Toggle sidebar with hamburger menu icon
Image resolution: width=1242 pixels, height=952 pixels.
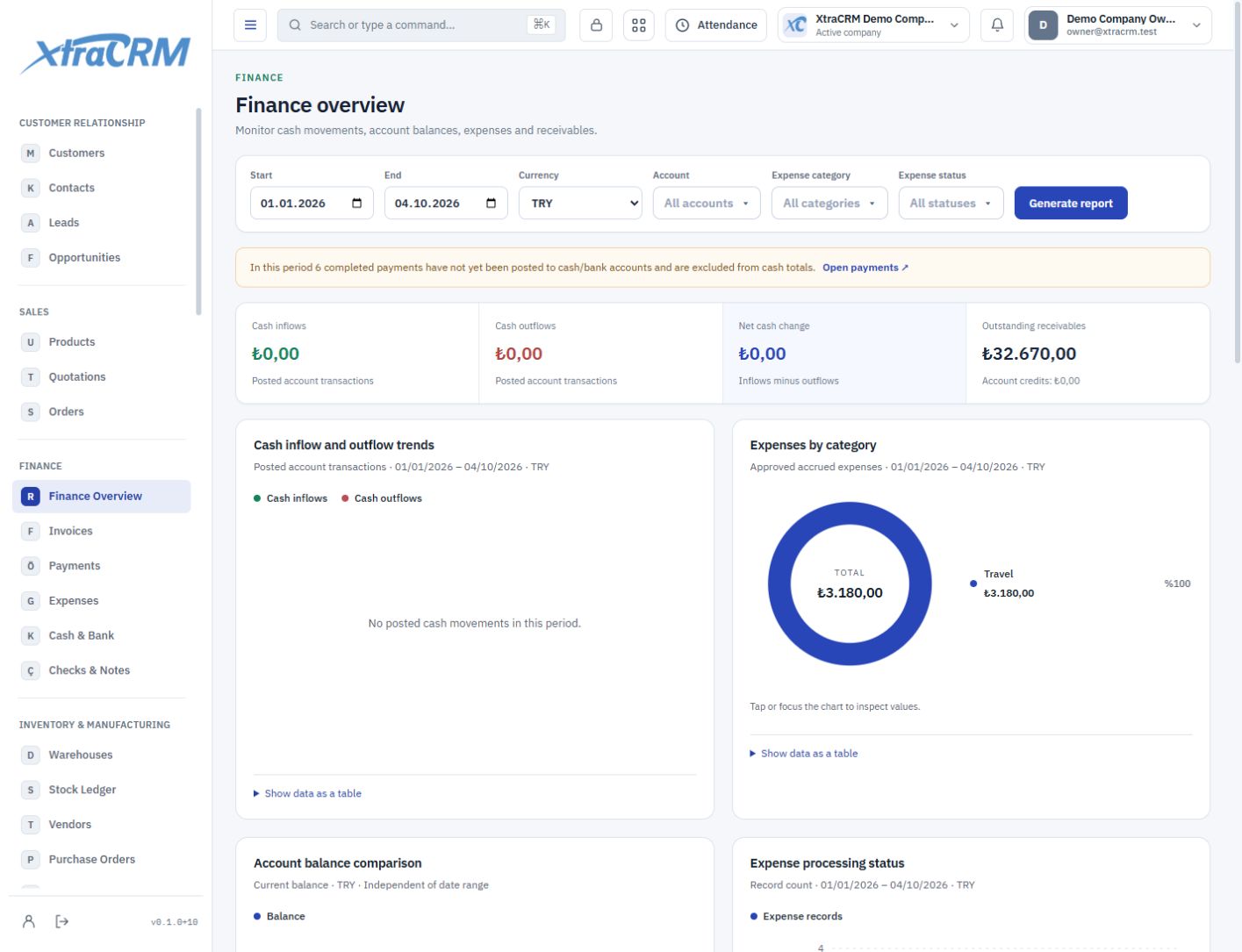pos(250,25)
